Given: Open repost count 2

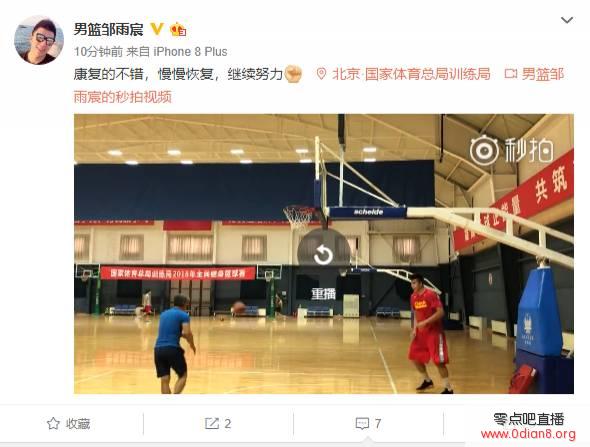Looking at the screenshot, I should pos(228,424).
